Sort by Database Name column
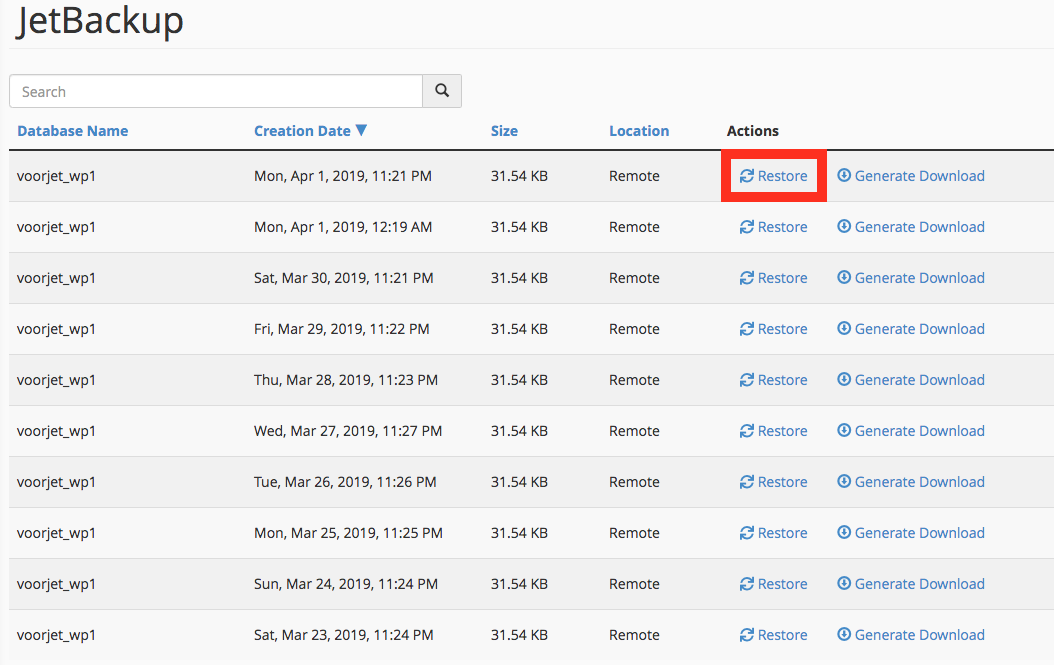Image resolution: width=1054 pixels, height=665 pixels. point(73,131)
